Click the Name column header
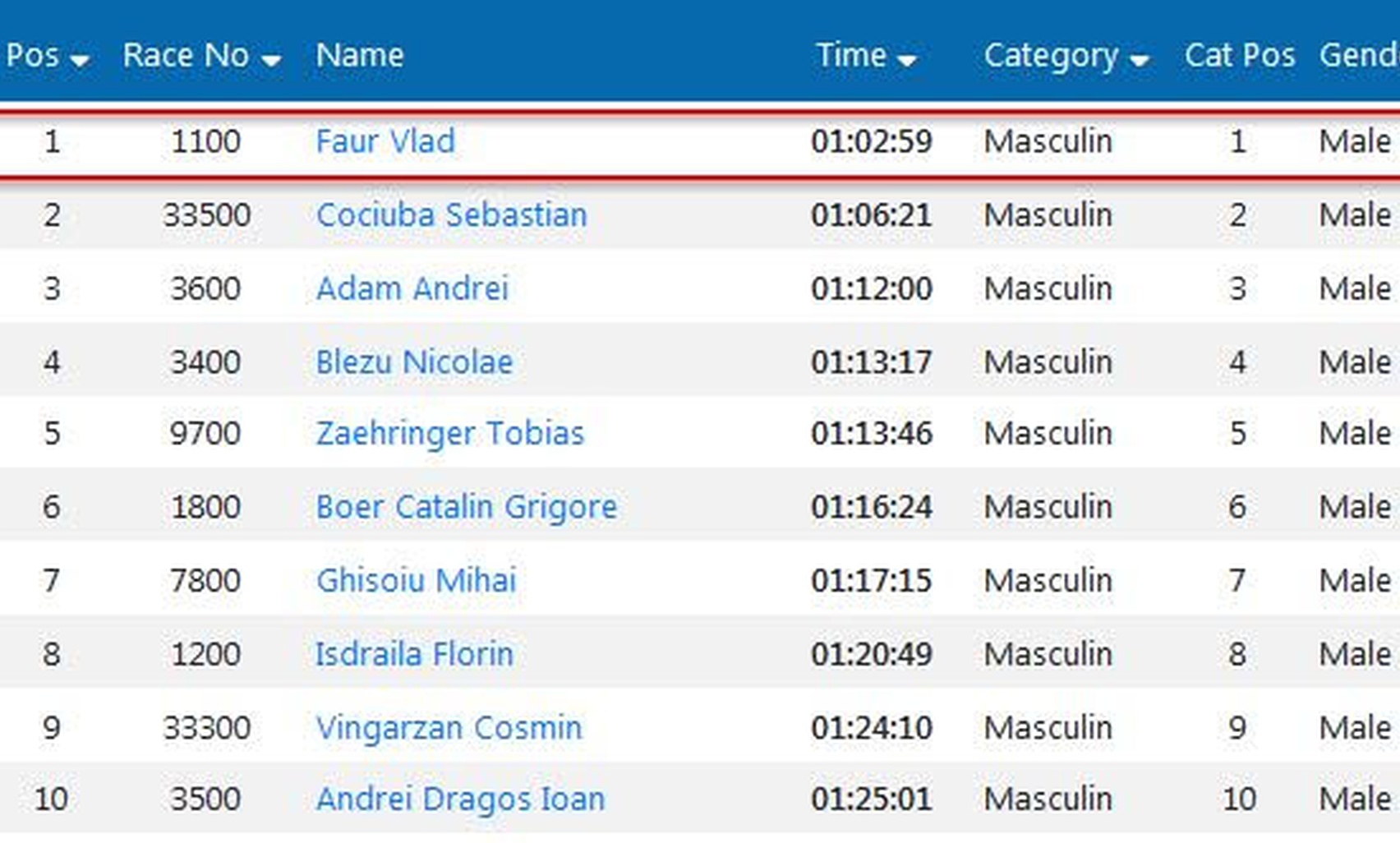The image size is (1400, 843). click(360, 55)
